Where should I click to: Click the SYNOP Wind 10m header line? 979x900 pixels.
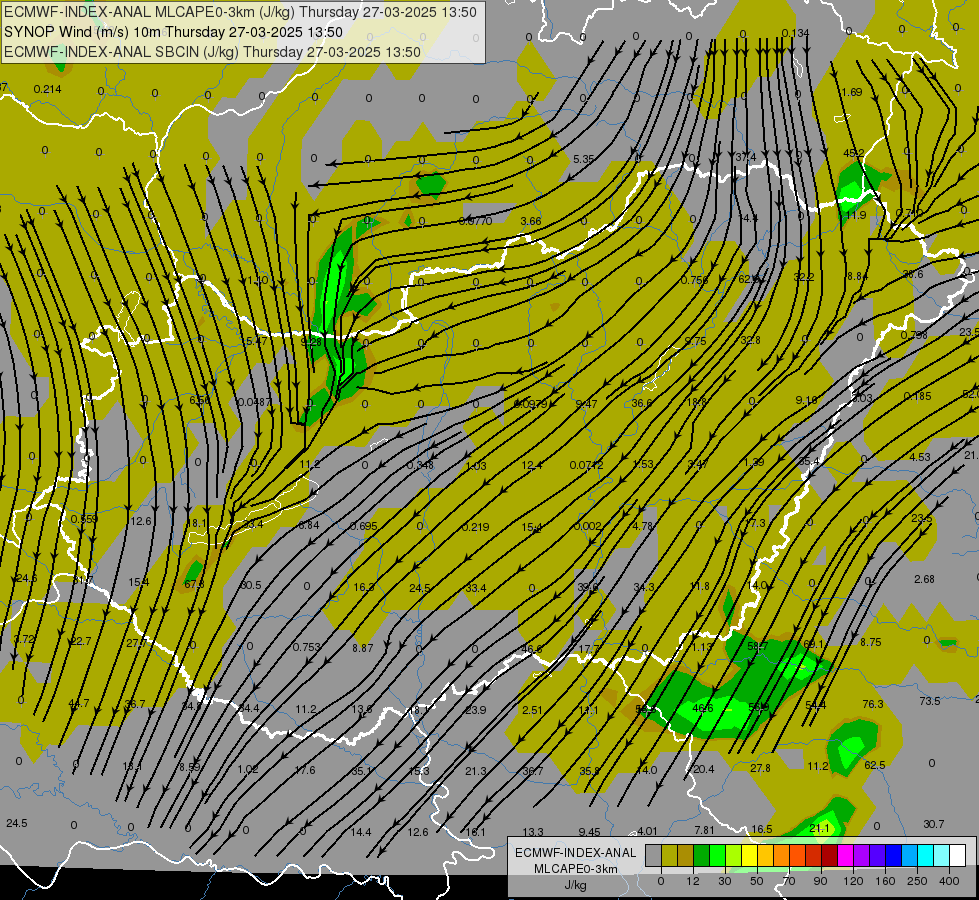pos(173,32)
